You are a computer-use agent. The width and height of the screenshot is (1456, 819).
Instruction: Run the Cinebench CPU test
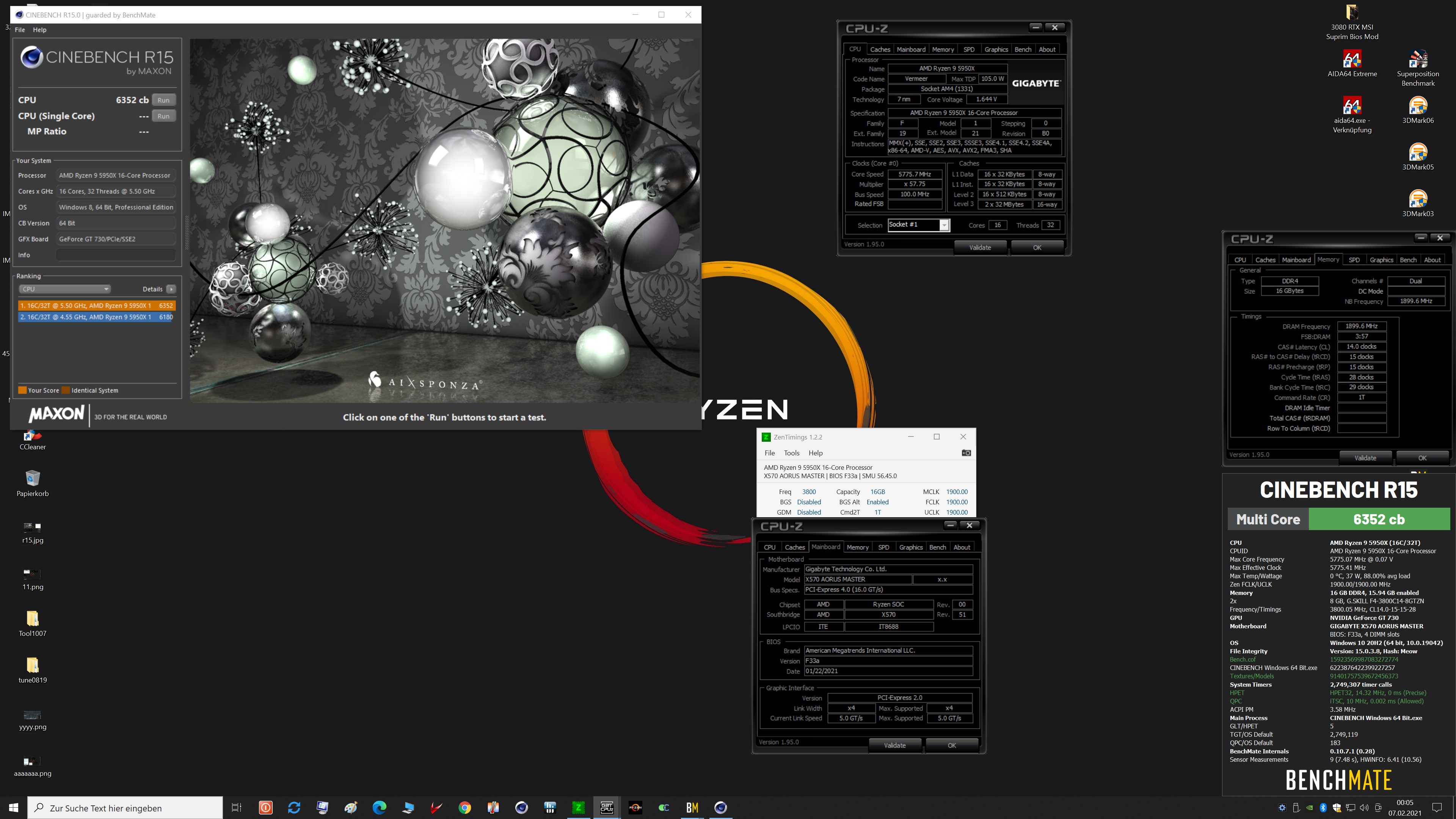(163, 100)
